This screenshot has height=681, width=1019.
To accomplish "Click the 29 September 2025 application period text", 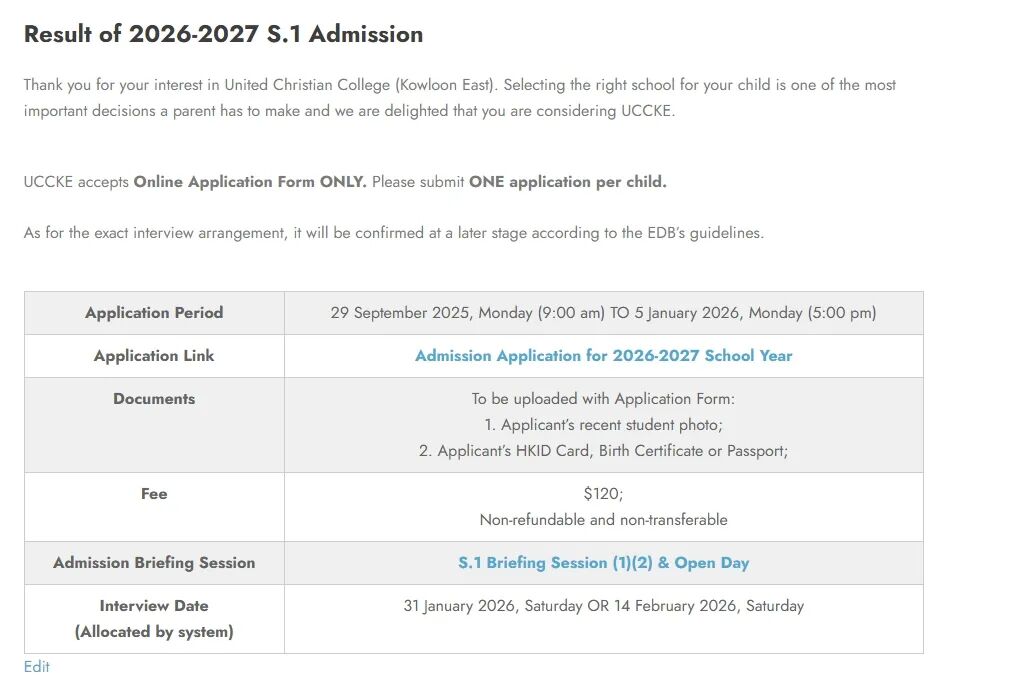I will click(603, 313).
